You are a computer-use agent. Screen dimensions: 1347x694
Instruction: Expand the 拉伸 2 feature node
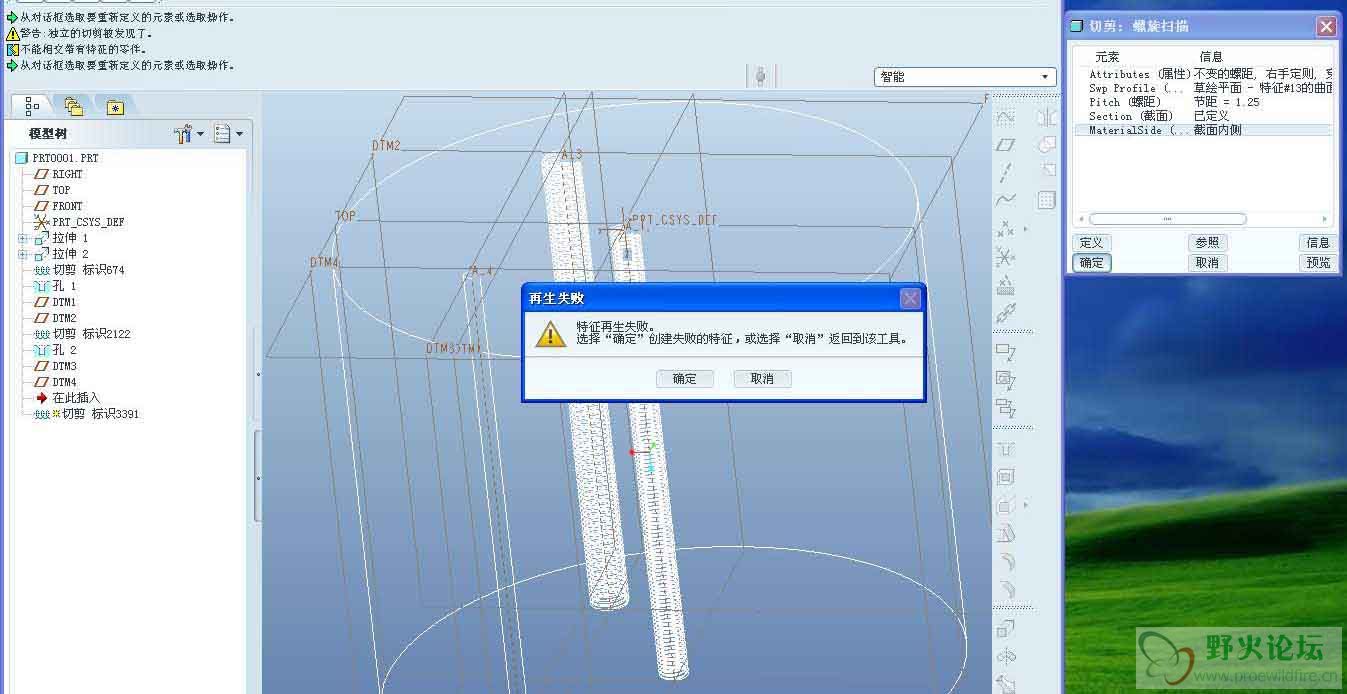[23, 254]
